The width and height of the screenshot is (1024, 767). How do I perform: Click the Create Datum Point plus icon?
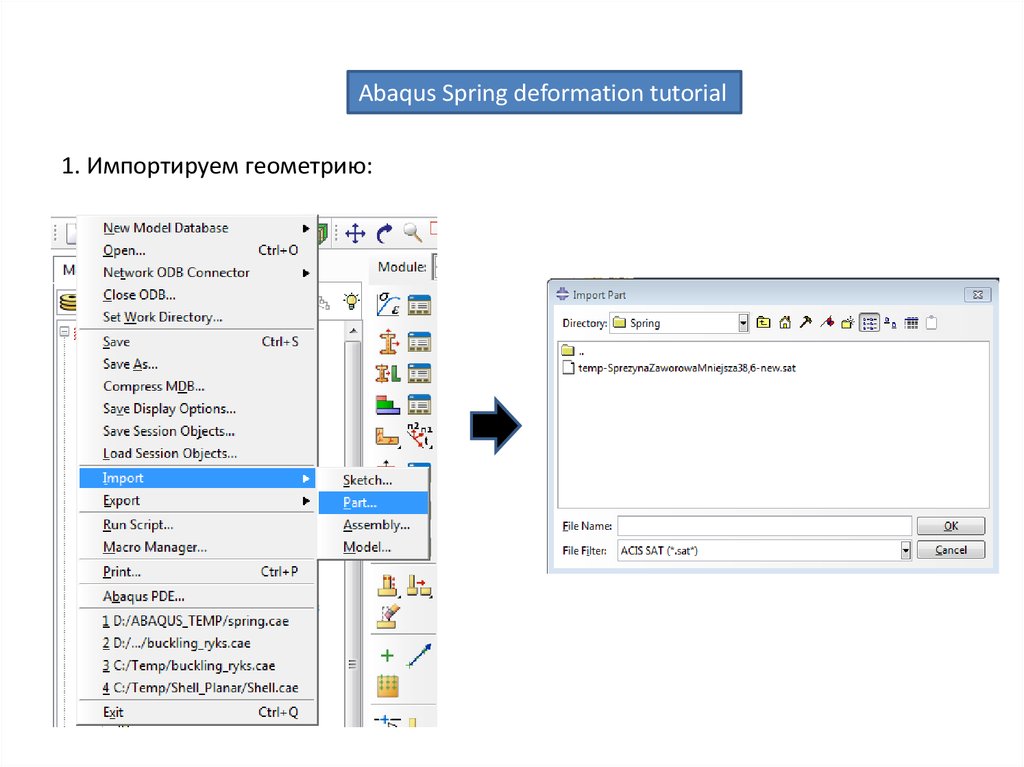pos(388,656)
